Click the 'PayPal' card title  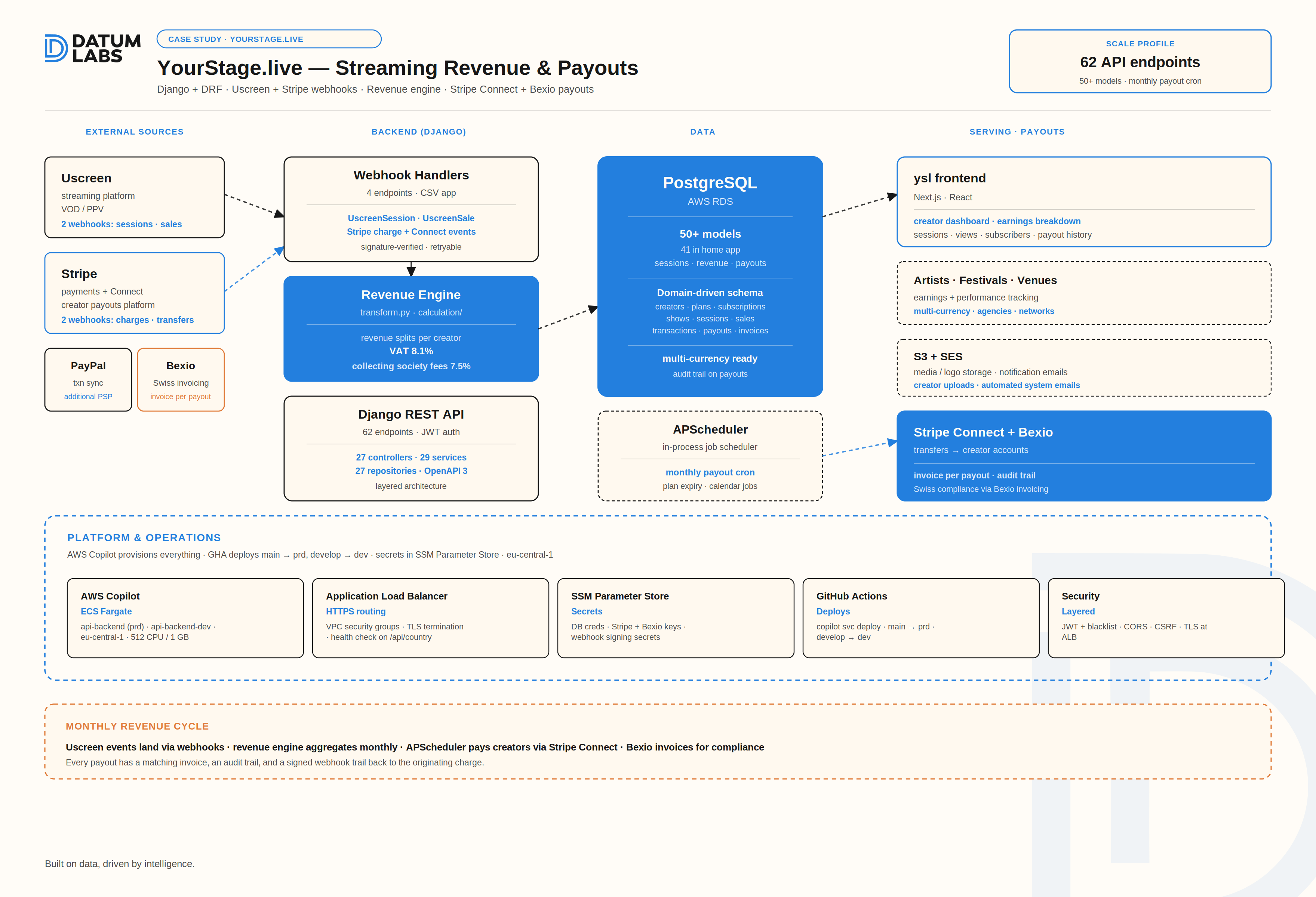[x=88, y=366]
